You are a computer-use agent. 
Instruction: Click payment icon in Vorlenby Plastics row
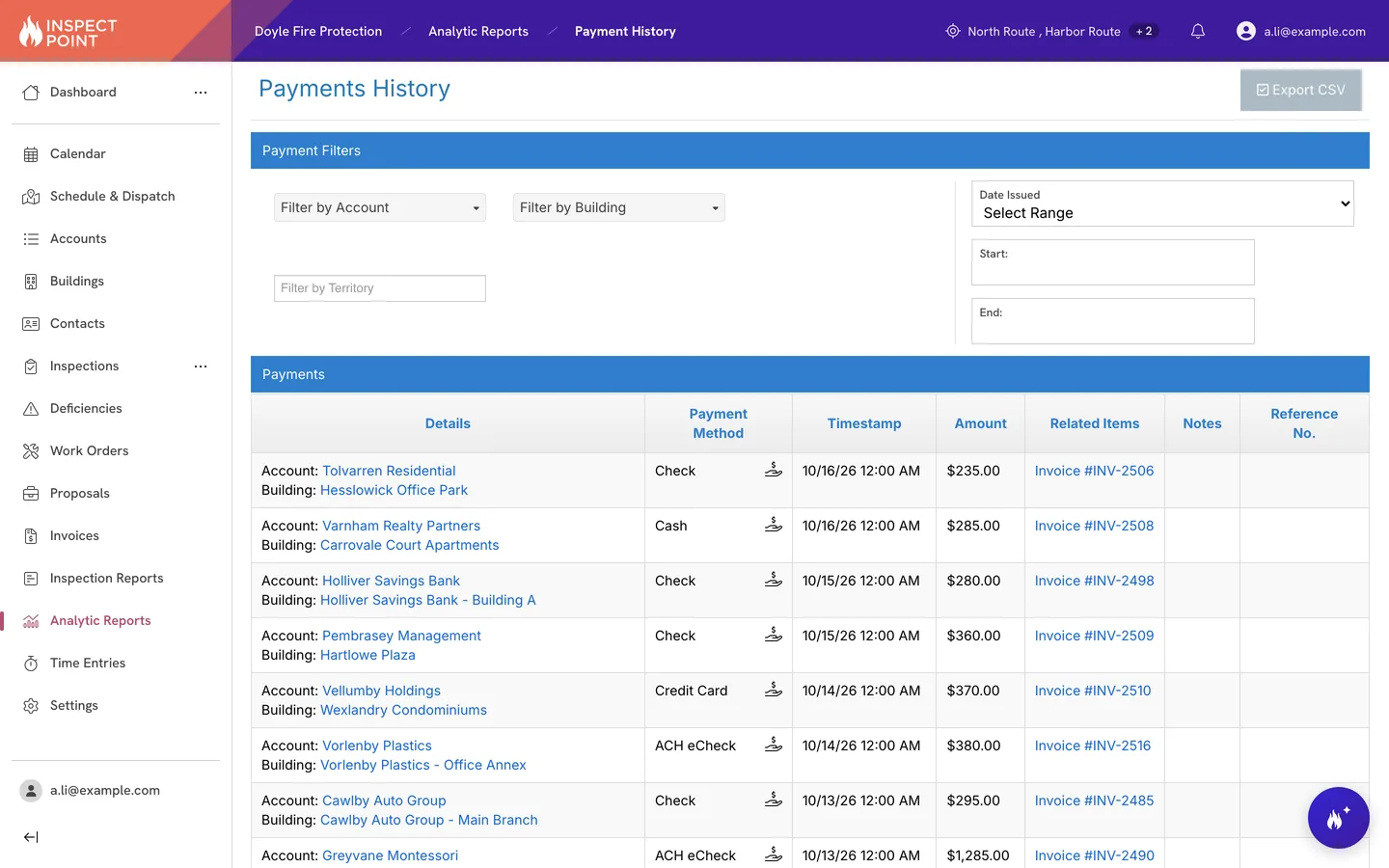coord(774,745)
